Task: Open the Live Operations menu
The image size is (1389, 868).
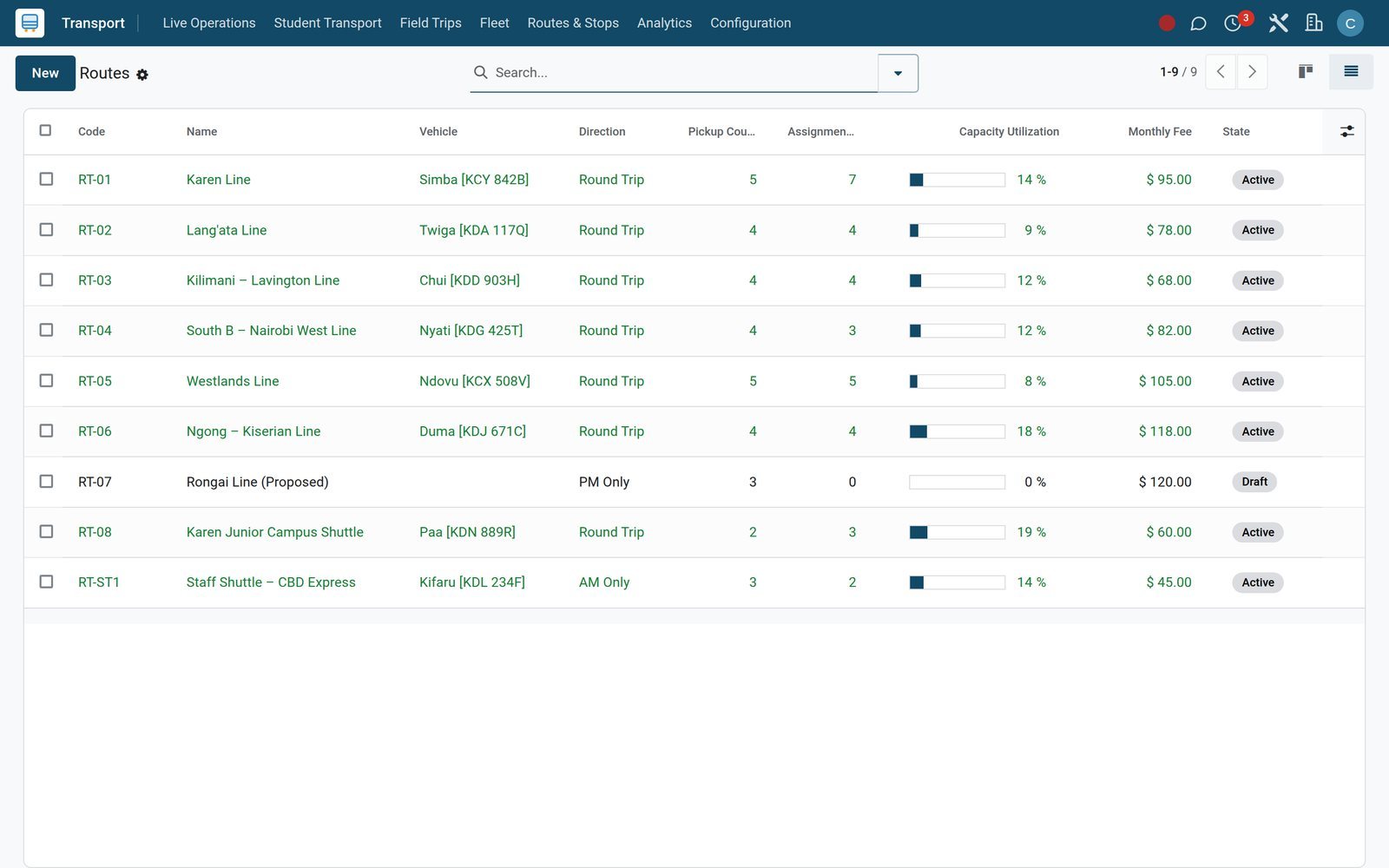Action: tap(209, 23)
